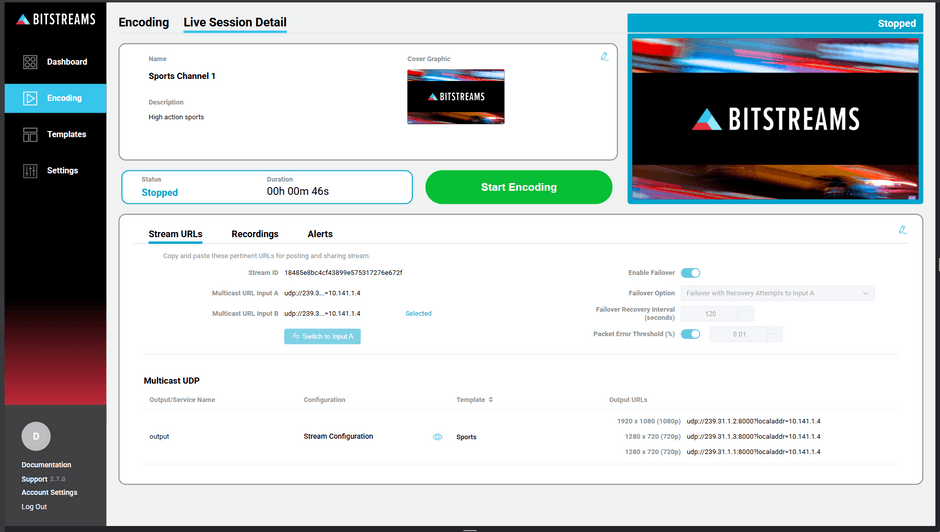Open Templates via its layout icon
This screenshot has height=532, width=940.
point(30,134)
